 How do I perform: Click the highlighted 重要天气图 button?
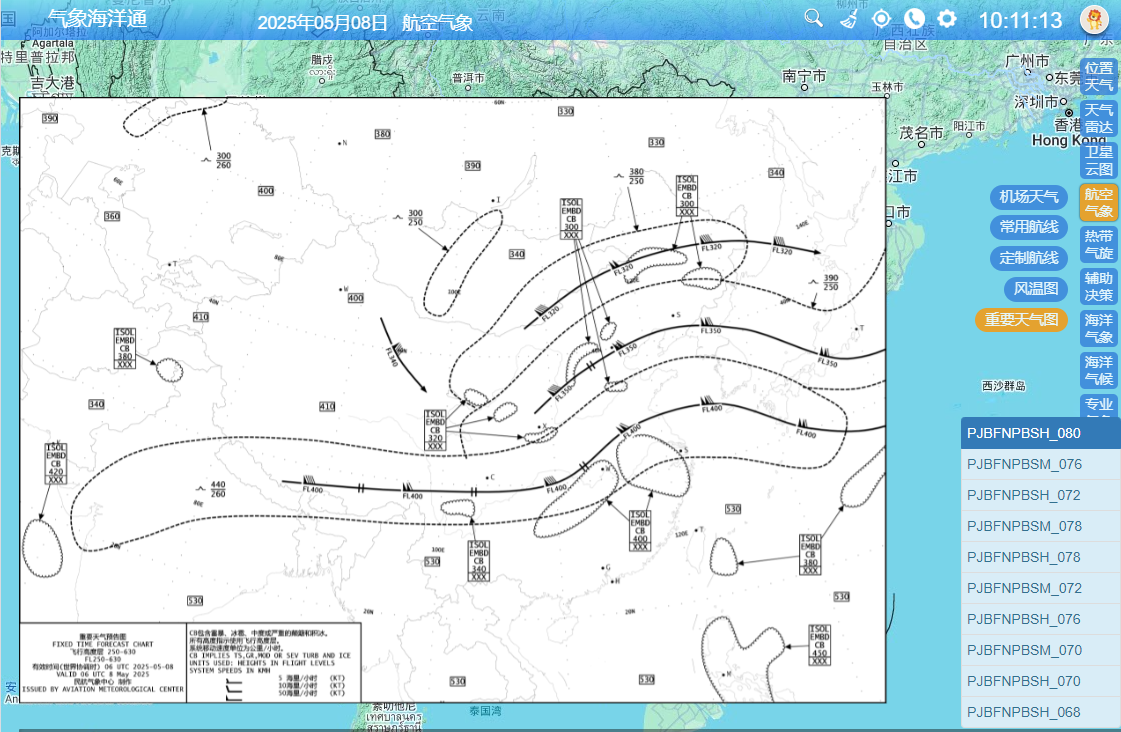coord(1021,320)
